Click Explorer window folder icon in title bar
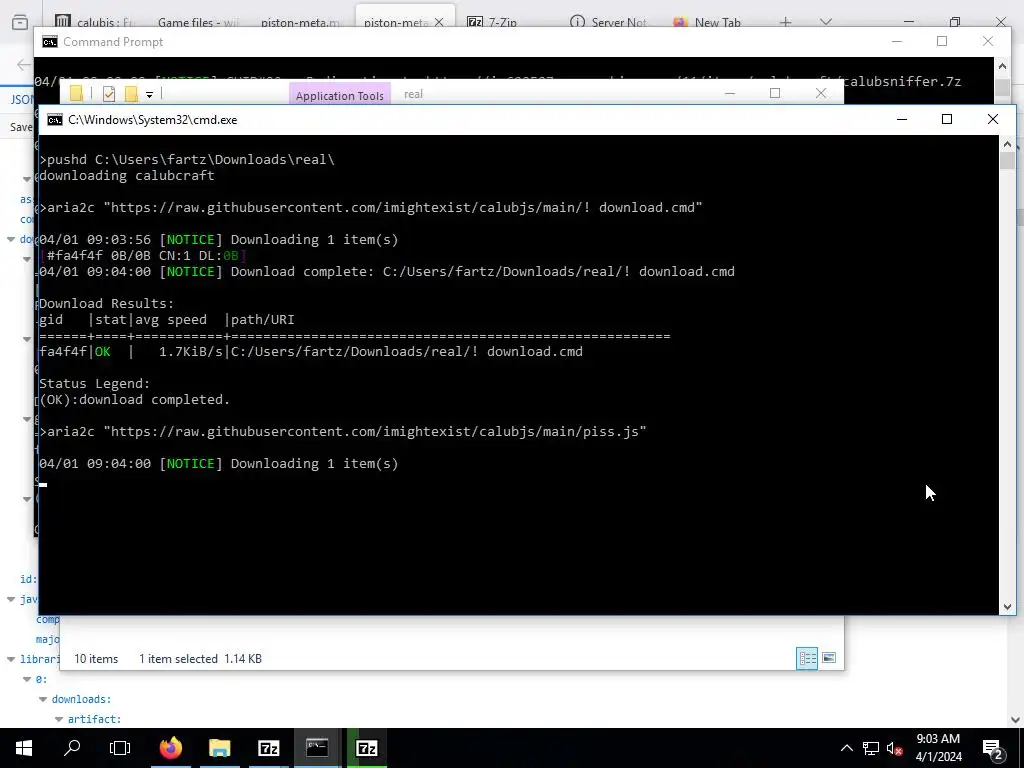 pos(76,94)
